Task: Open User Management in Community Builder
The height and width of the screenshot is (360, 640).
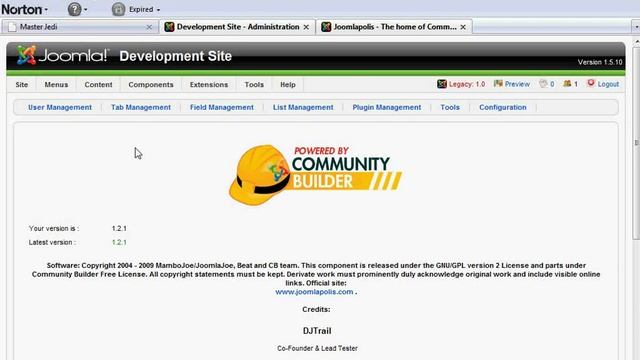Action: pyautogui.click(x=60, y=107)
